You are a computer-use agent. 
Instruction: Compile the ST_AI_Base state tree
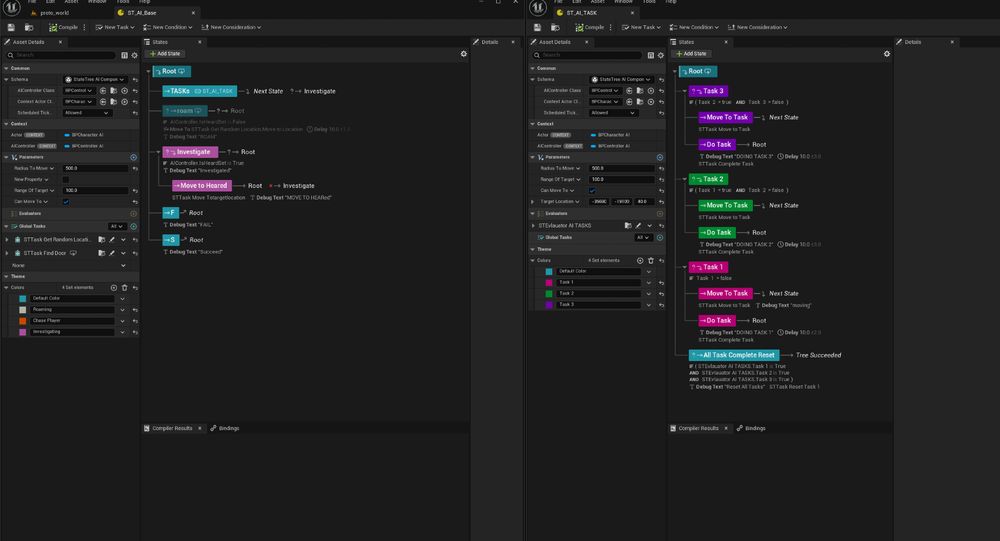(x=63, y=27)
